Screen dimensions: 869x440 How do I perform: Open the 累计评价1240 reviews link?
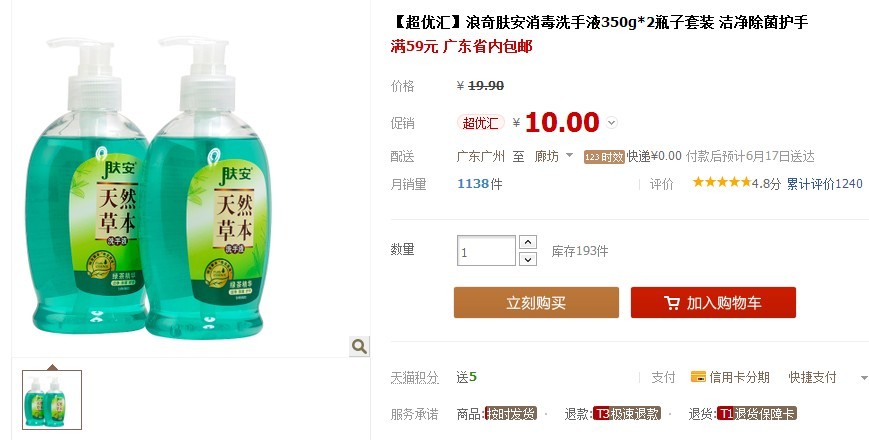coord(825,183)
